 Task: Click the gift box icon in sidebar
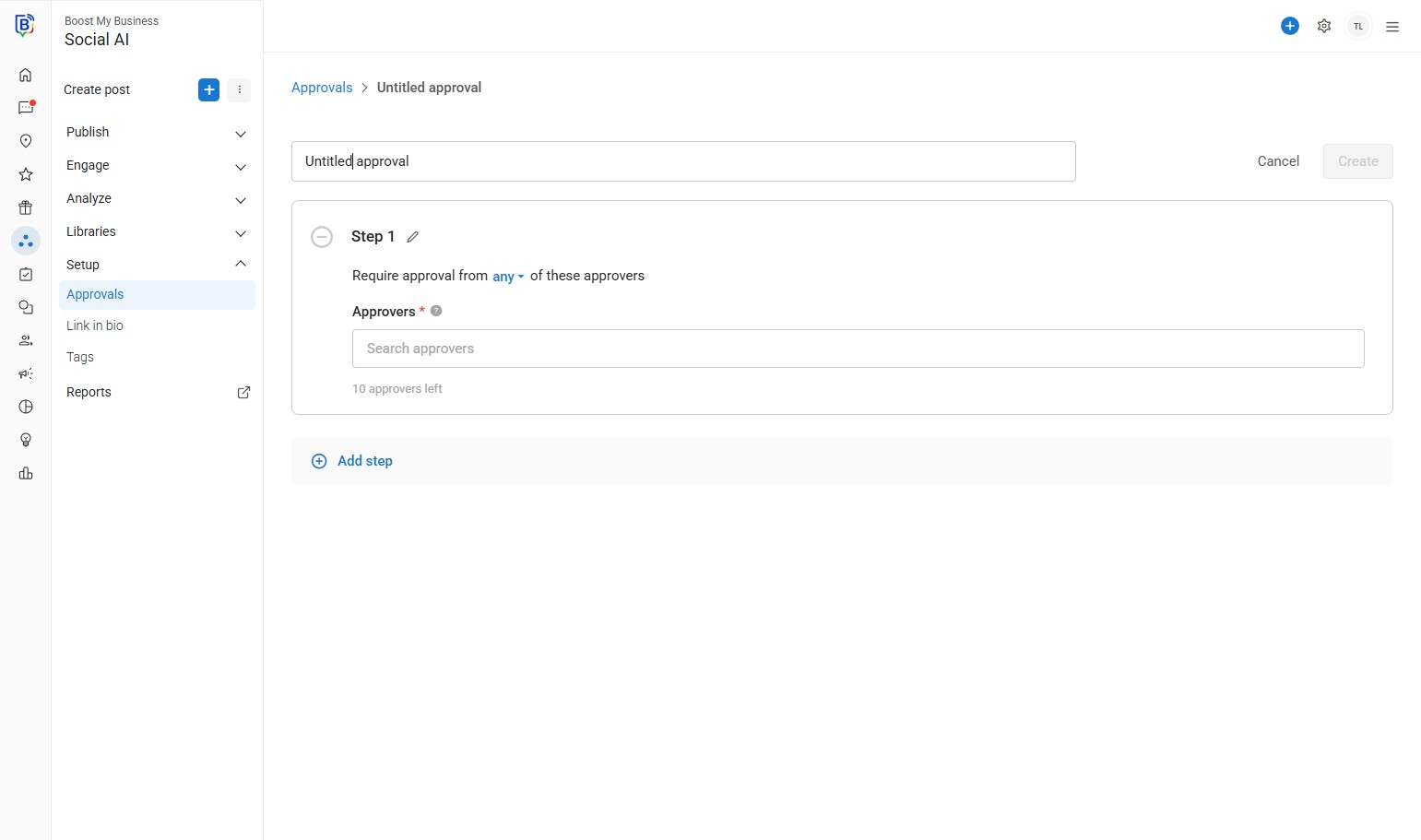(26, 207)
